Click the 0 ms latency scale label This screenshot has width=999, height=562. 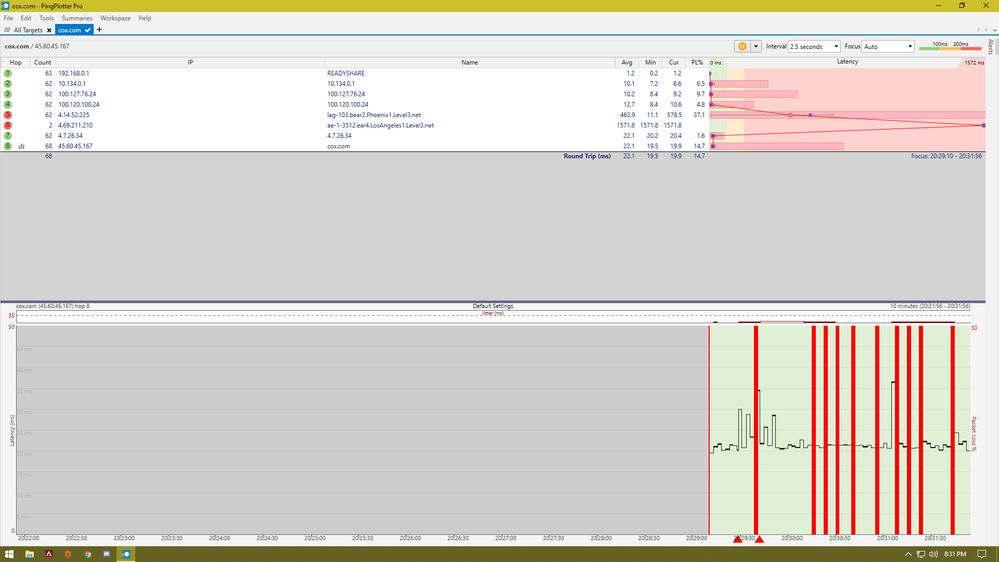coord(716,63)
